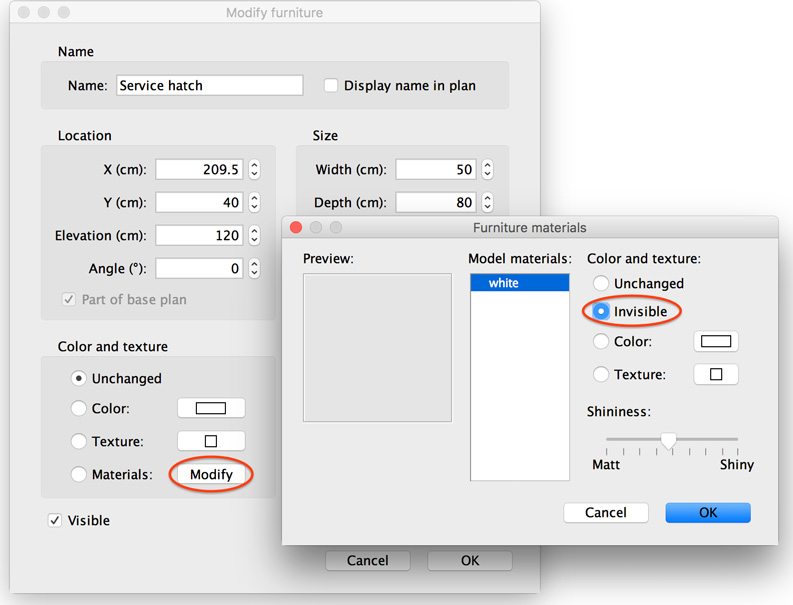This screenshot has width=793, height=605.
Task: Click the Width (cm) stepper arrows
Action: tap(487, 170)
